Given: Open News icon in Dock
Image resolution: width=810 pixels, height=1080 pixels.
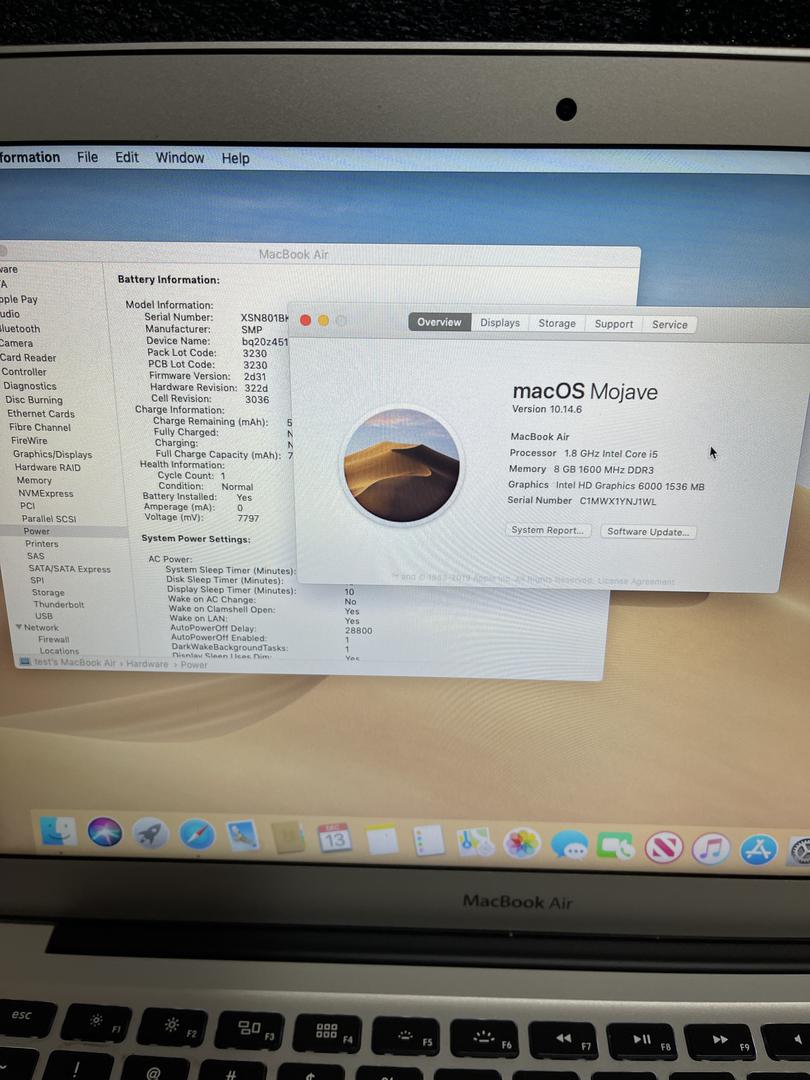Looking at the screenshot, I should tap(664, 848).
